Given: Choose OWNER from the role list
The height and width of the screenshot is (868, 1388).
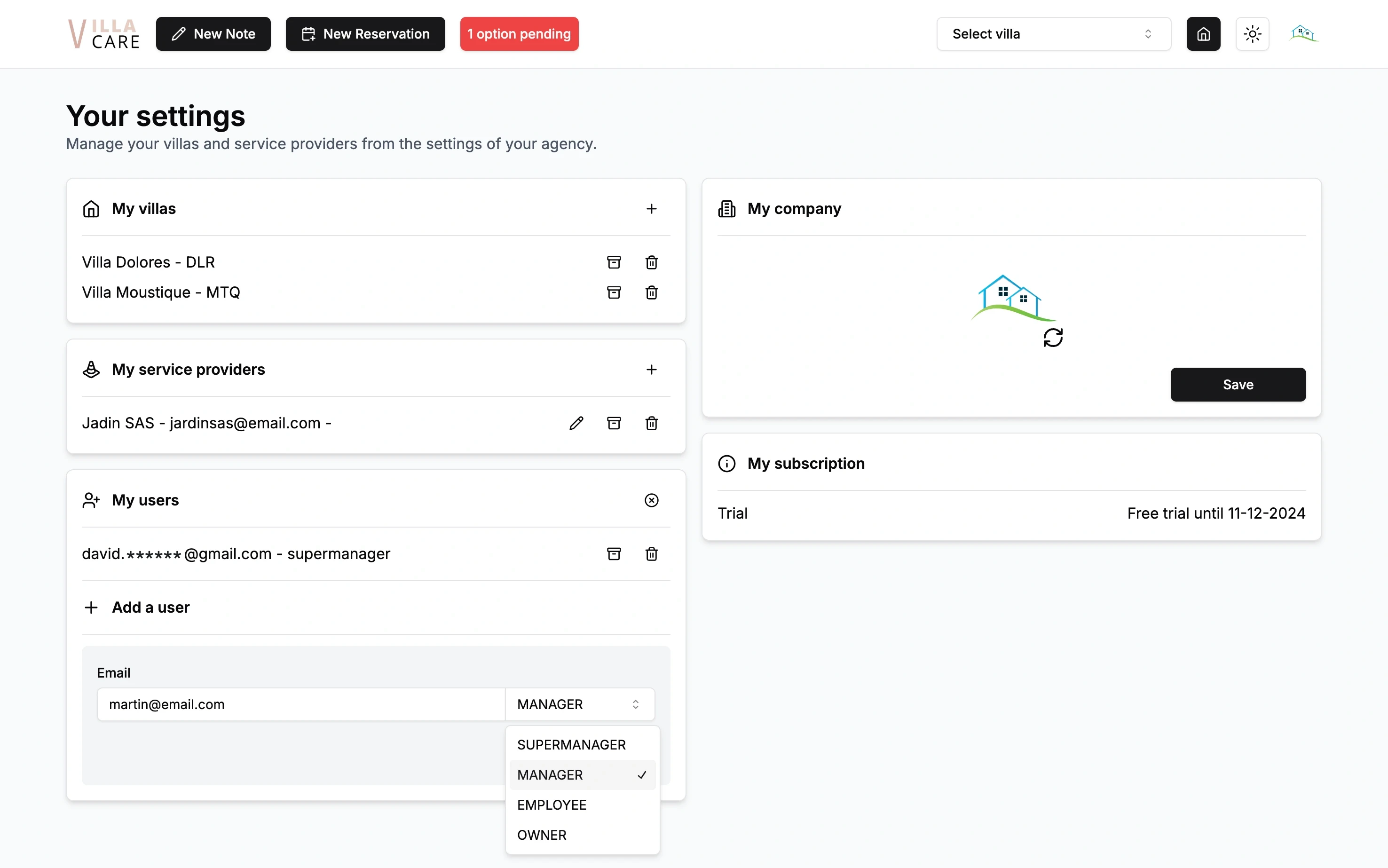Looking at the screenshot, I should (x=541, y=835).
